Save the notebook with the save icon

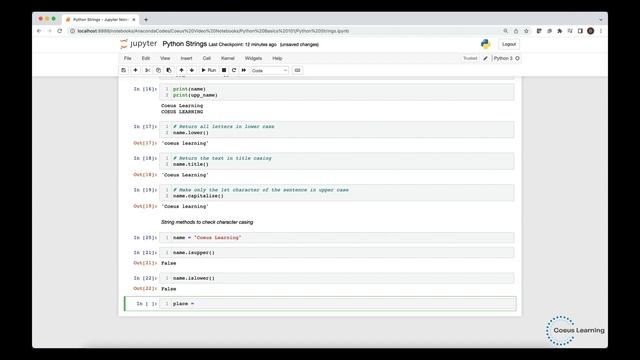(124, 70)
